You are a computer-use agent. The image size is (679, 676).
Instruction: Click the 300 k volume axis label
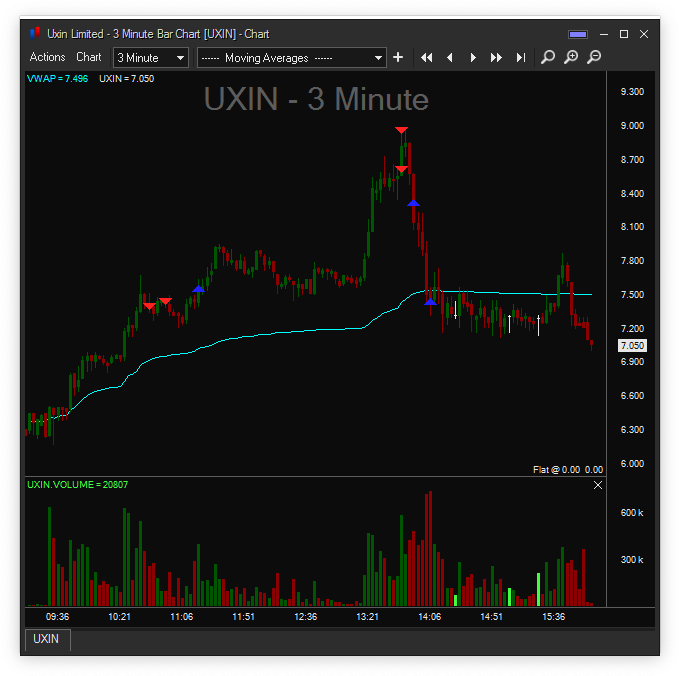point(632,560)
